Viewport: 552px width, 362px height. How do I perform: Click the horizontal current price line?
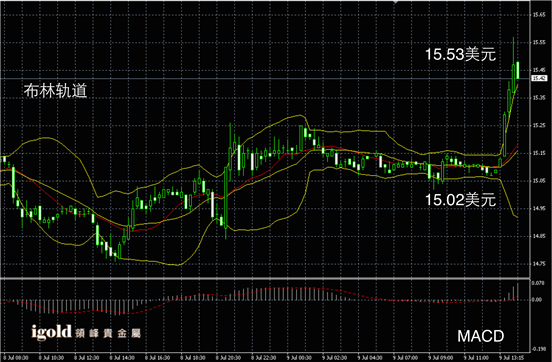pyautogui.click(x=264, y=78)
